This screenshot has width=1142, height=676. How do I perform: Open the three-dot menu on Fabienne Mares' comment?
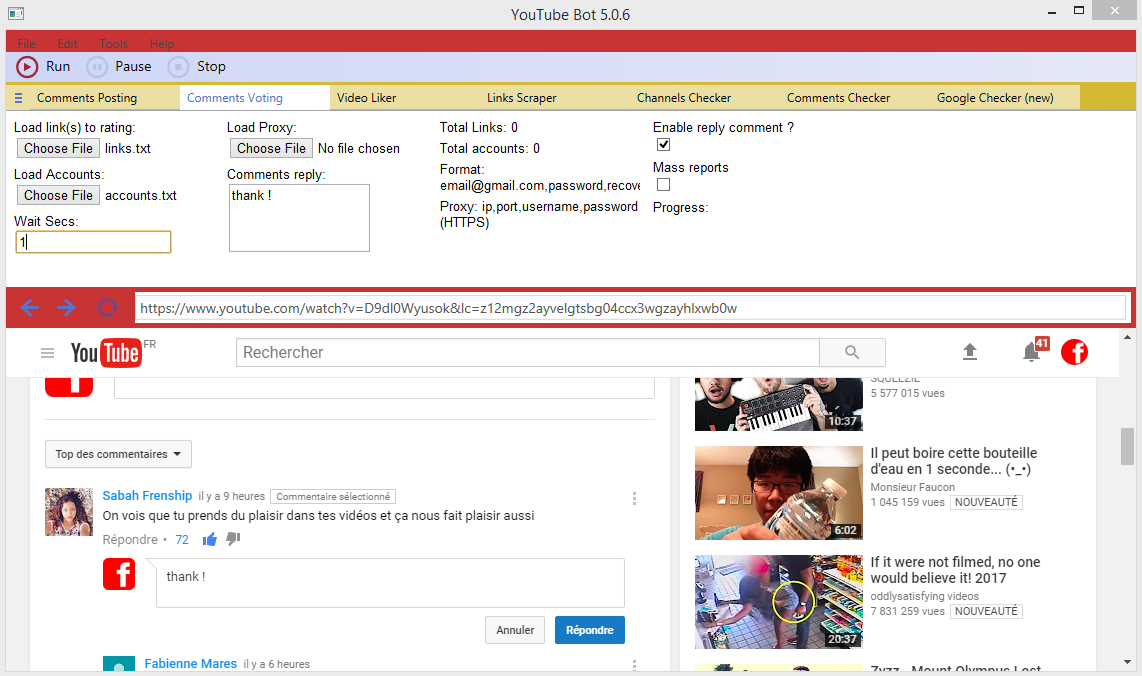click(634, 665)
